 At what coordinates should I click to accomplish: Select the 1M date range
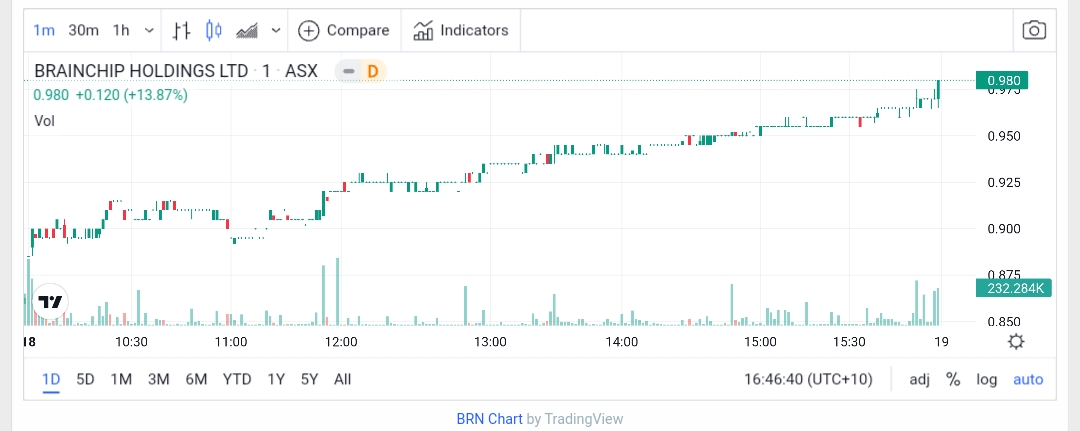121,379
